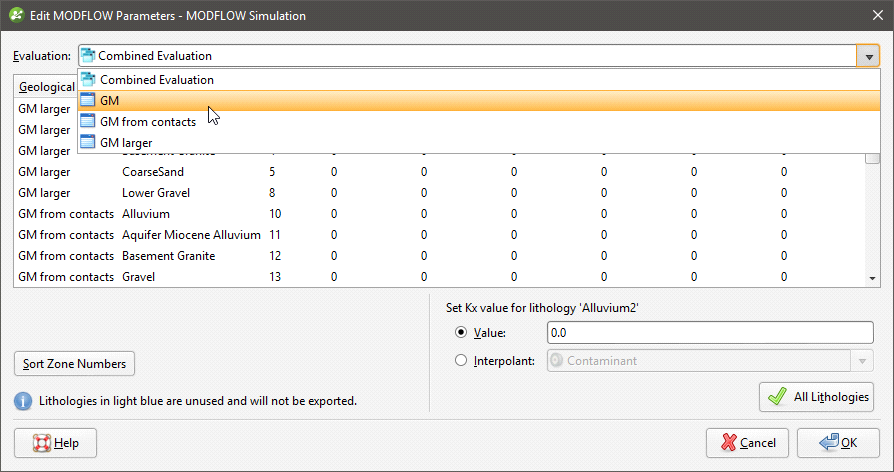Screen dimensions: 894x472
Task: Click the info icon beside lithologies note
Action: (23, 401)
